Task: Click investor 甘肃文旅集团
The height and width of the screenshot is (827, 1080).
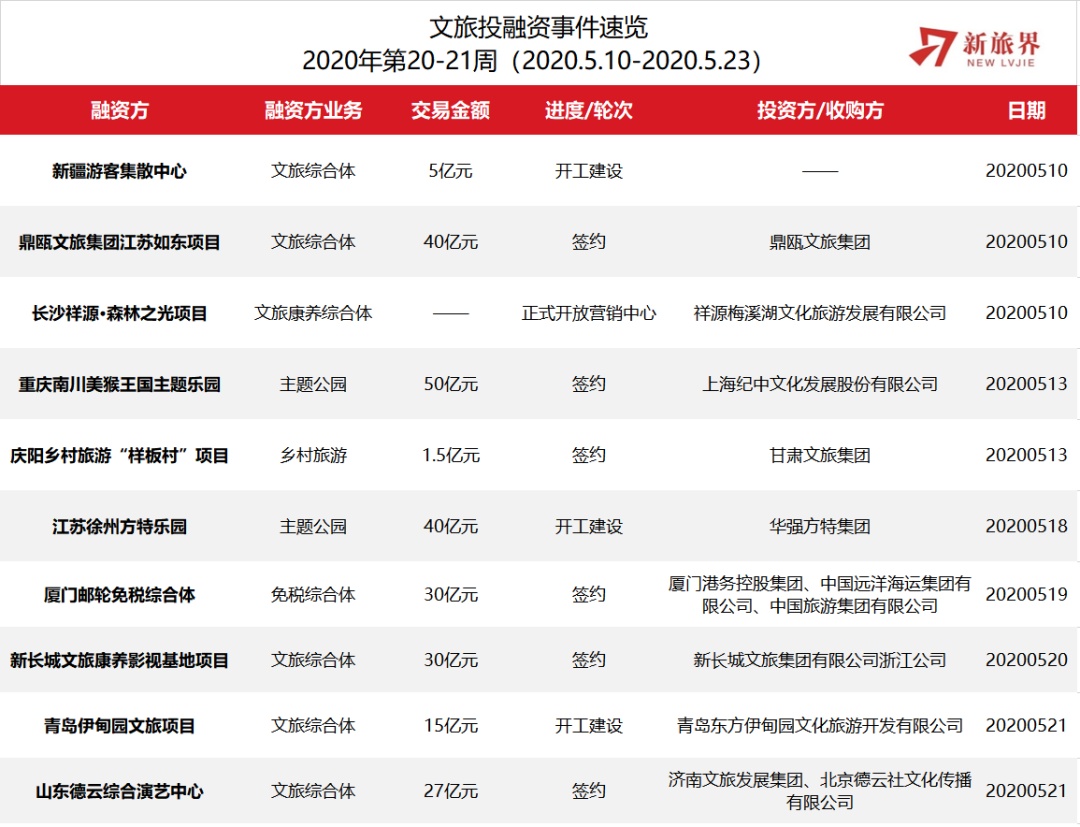Action: point(820,455)
